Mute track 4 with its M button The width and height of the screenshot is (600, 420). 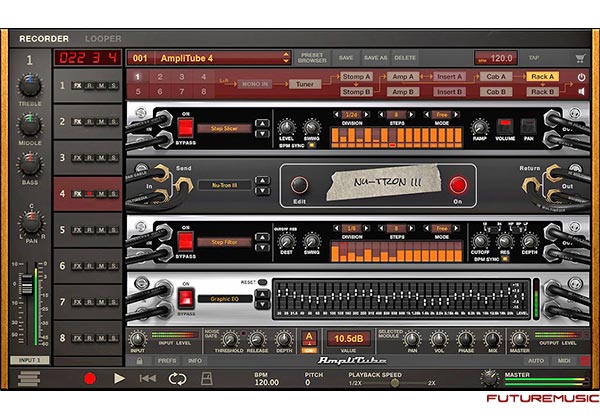101,194
